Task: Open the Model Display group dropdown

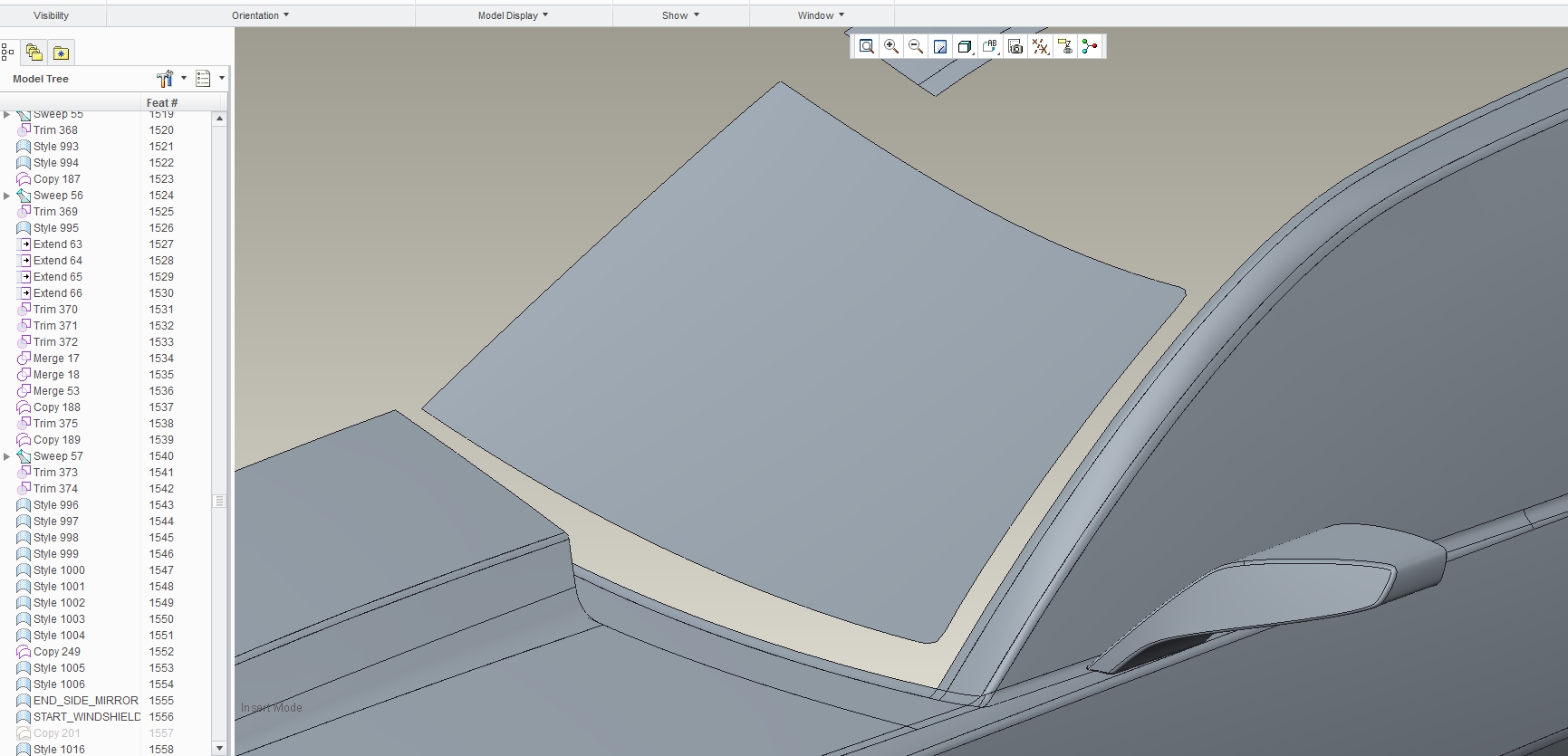Action: 513,15
